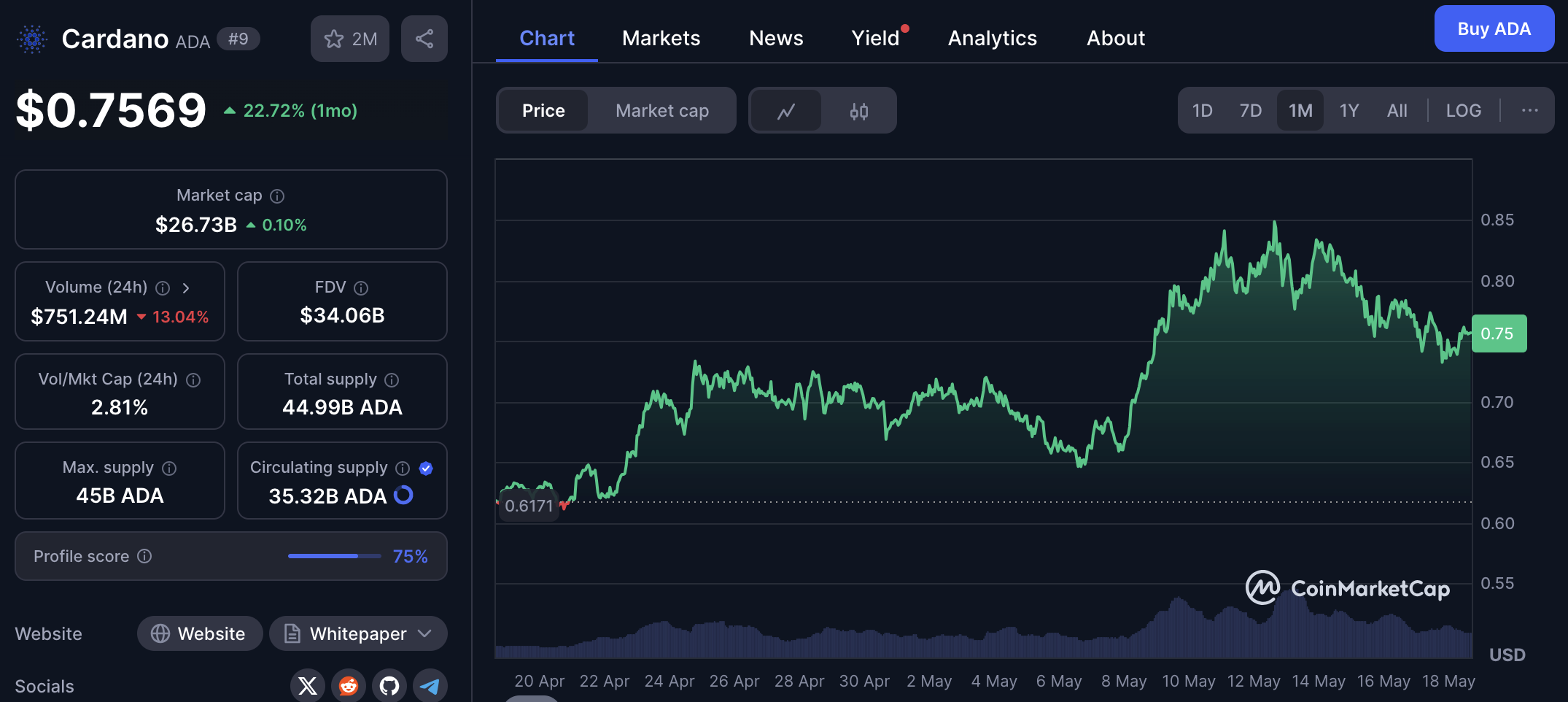Screen dimensions: 1568x702
Task: Switch to candlestick chart icon
Action: [x=859, y=110]
